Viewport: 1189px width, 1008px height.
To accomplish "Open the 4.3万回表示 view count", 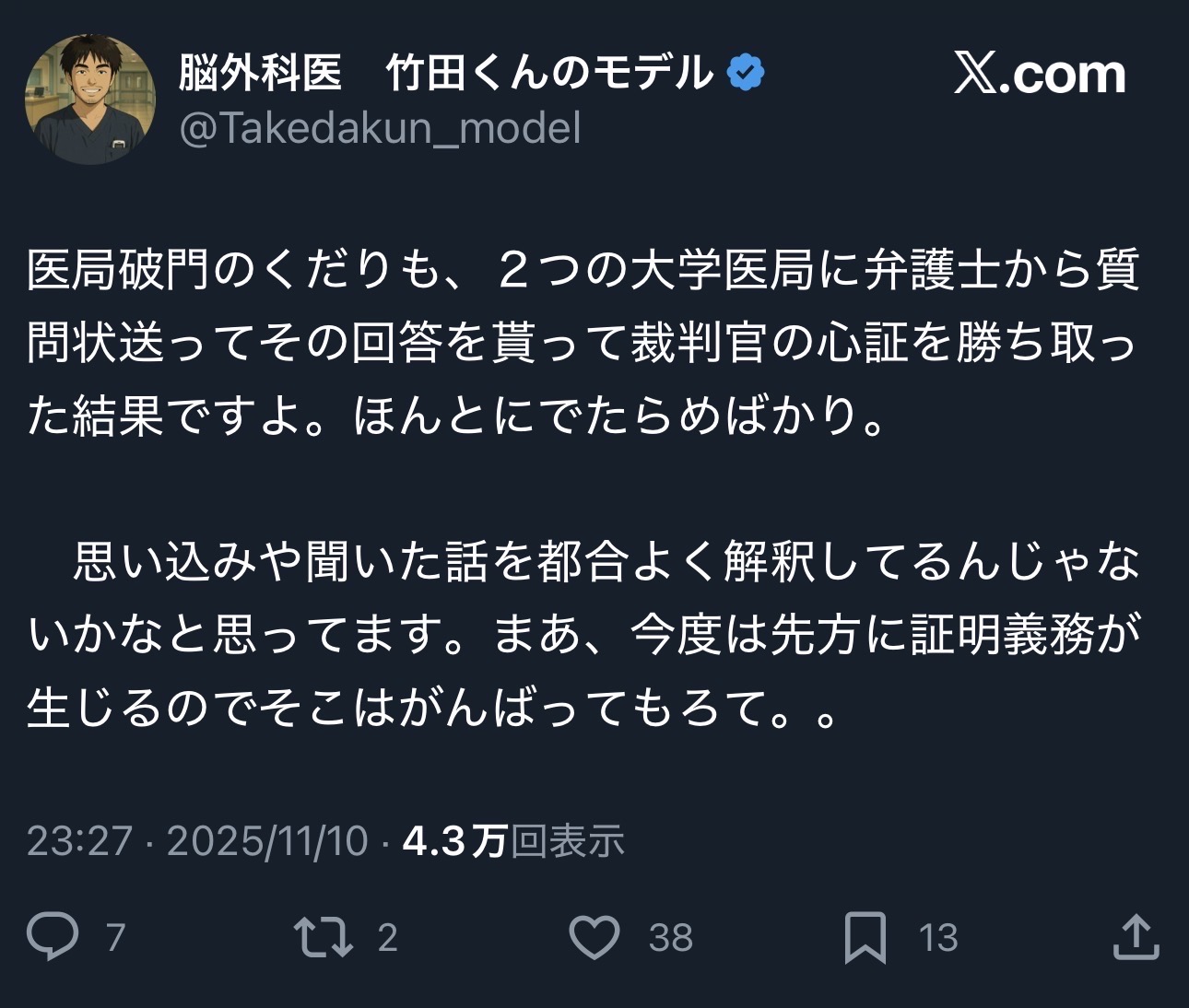I will coord(513,841).
